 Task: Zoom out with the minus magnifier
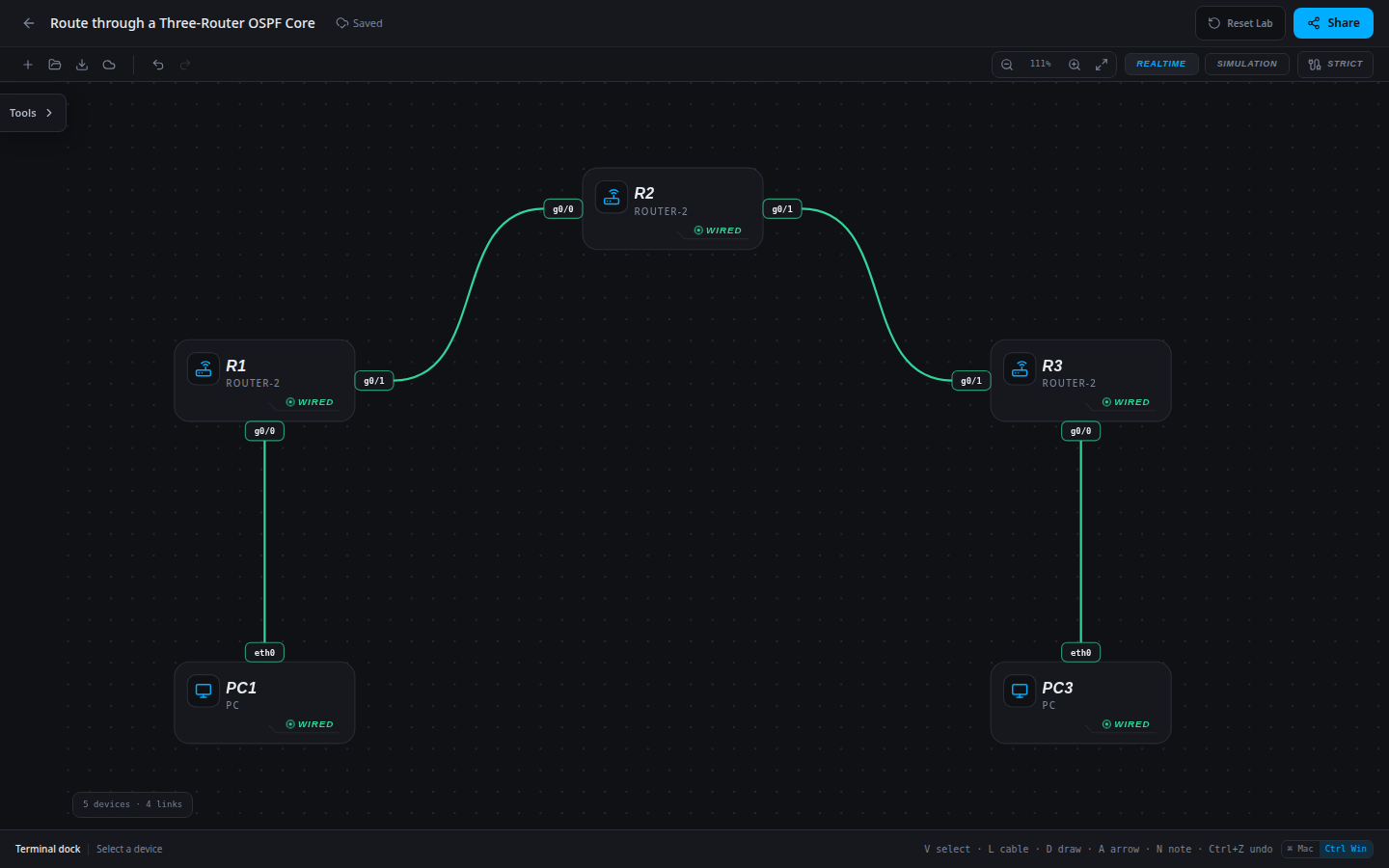1007,65
